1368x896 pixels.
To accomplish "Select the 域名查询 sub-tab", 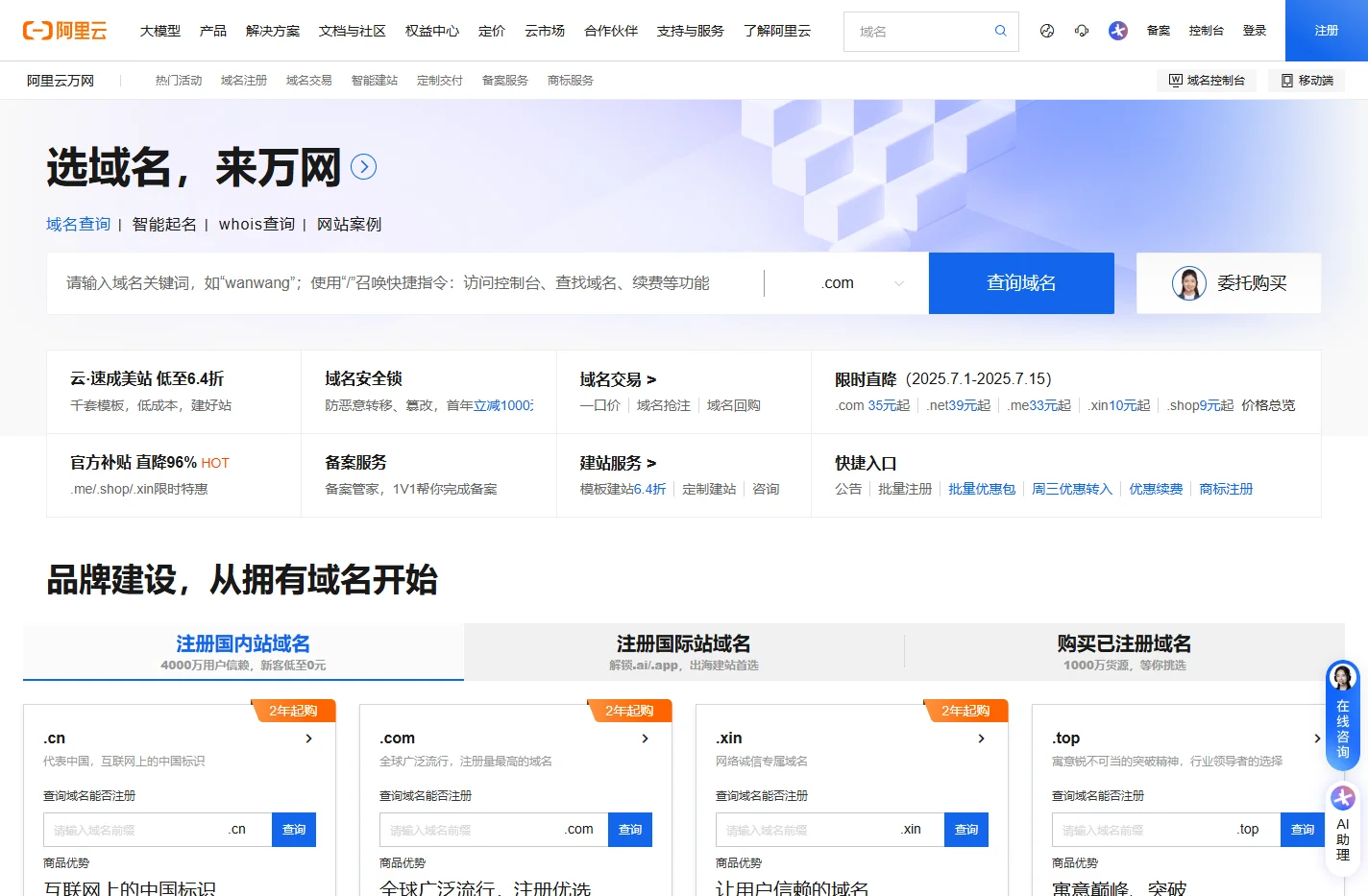I will pyautogui.click(x=79, y=224).
